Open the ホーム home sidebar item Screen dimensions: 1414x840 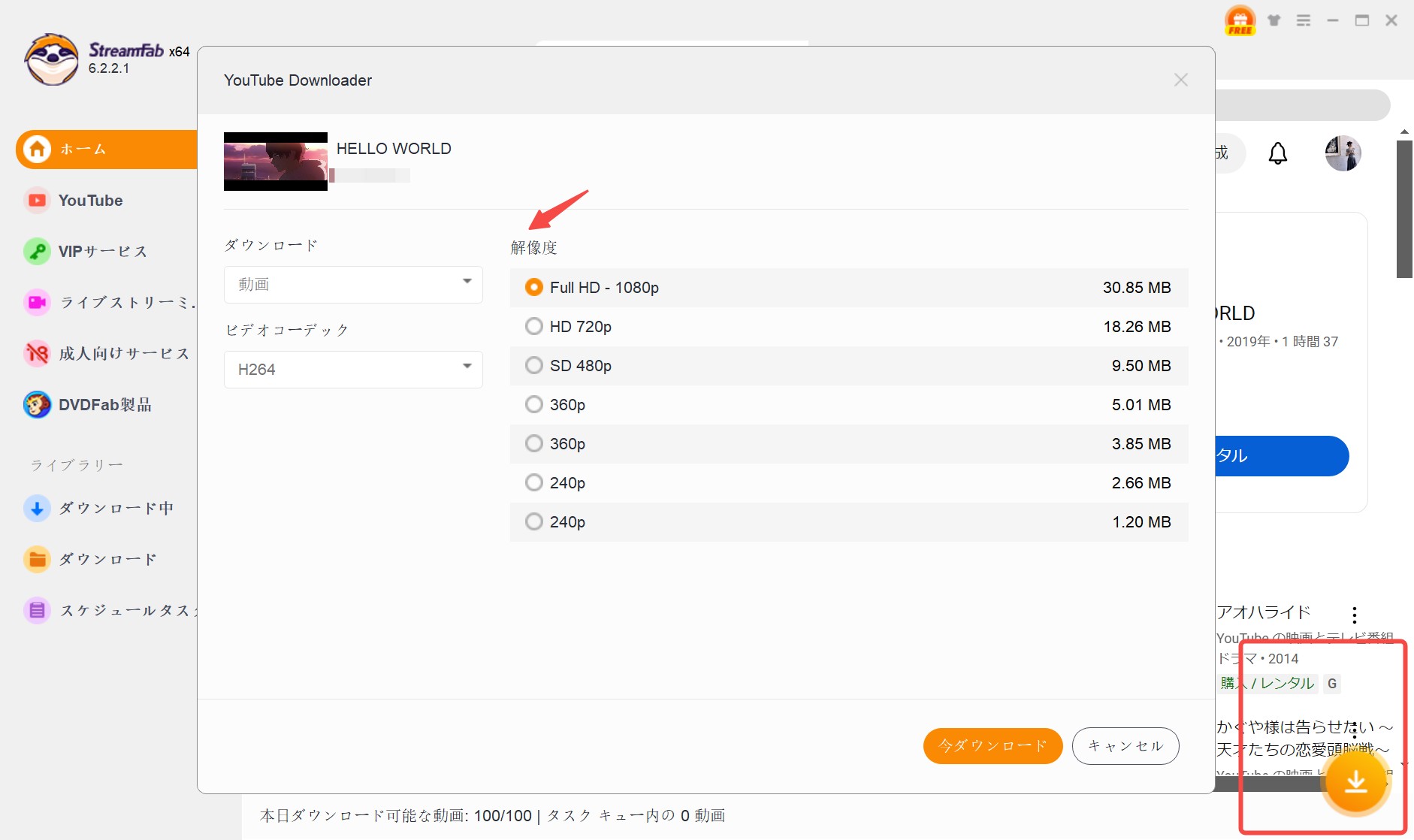106,149
